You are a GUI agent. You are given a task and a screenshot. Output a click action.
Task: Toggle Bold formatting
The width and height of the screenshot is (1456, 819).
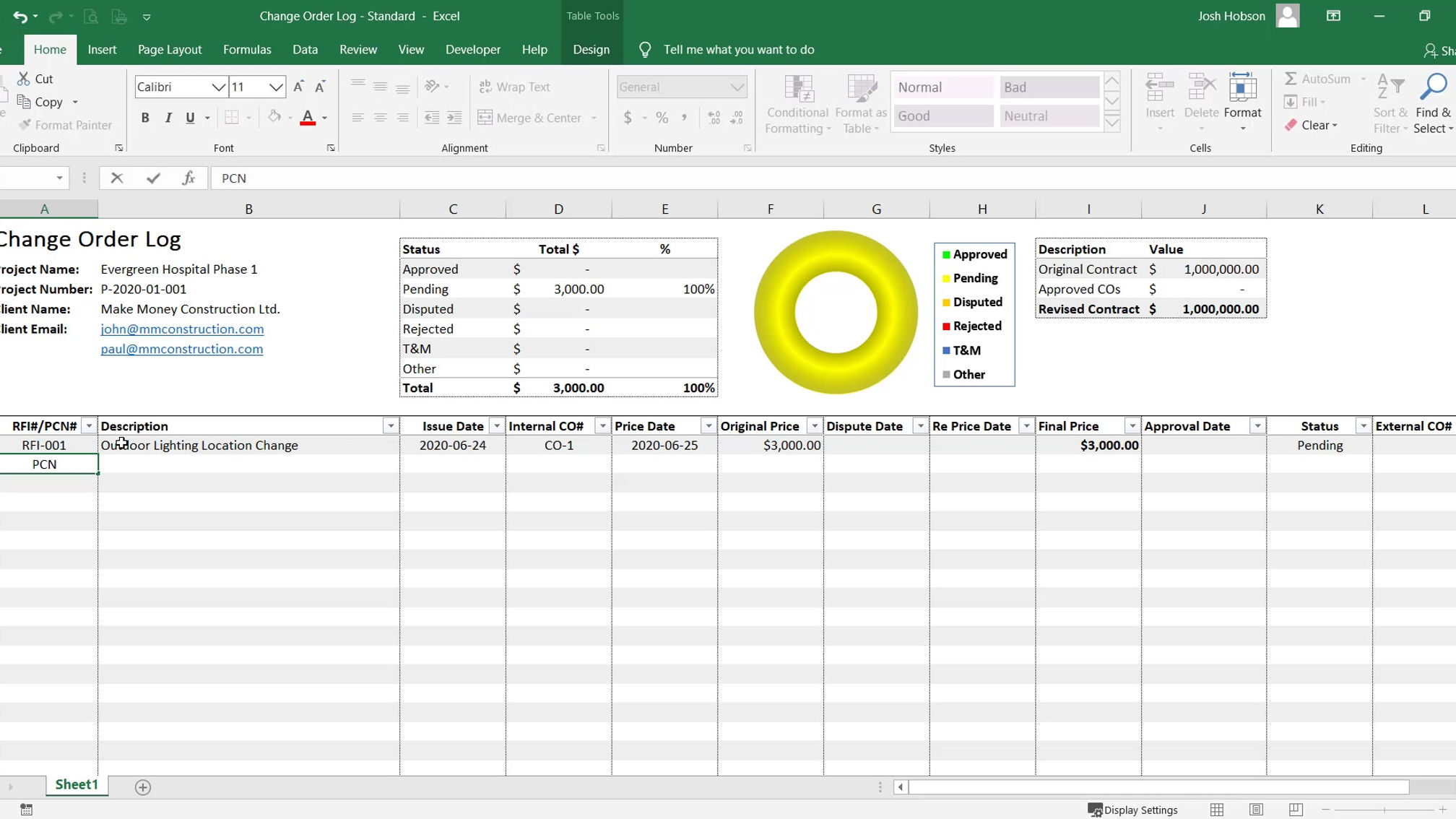(145, 118)
